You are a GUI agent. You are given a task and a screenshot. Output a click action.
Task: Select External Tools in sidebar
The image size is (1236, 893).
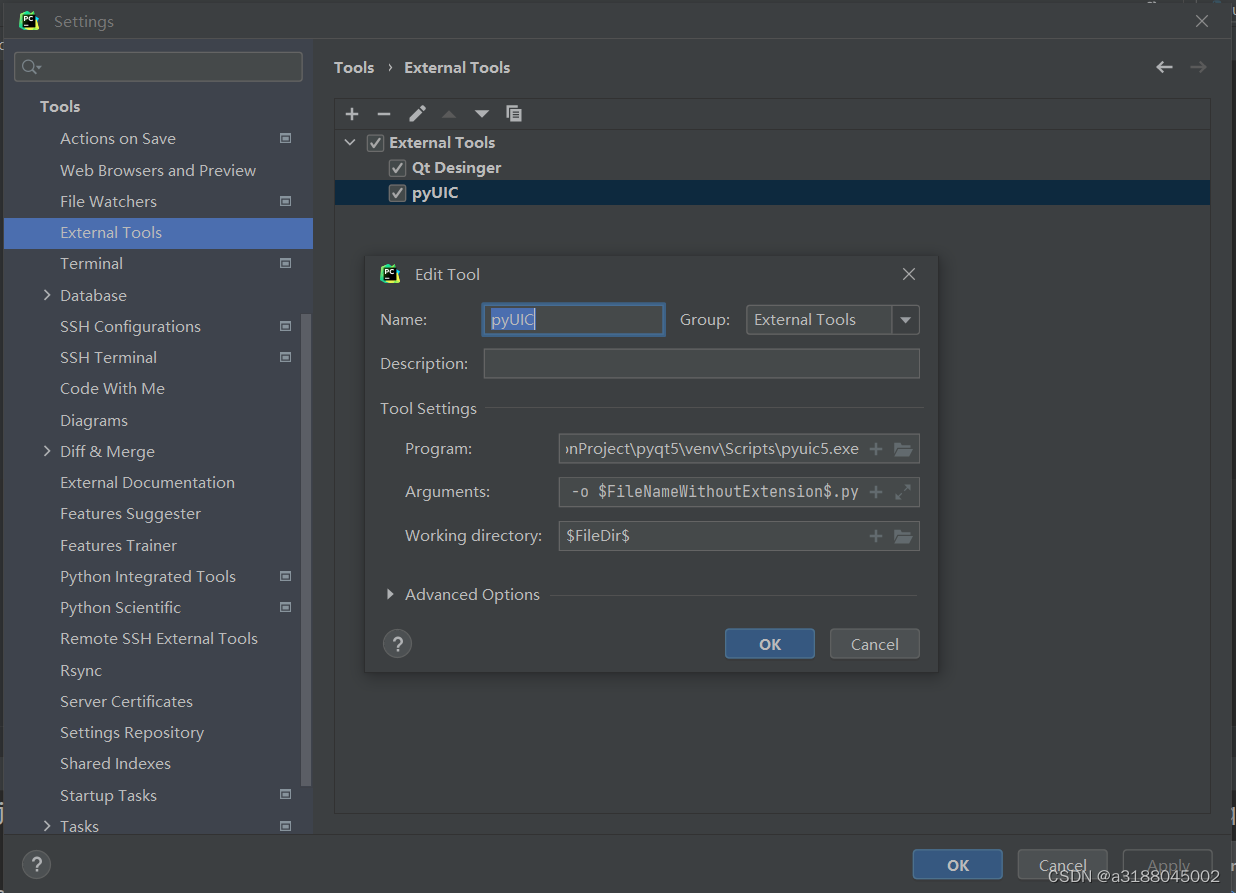(158, 233)
